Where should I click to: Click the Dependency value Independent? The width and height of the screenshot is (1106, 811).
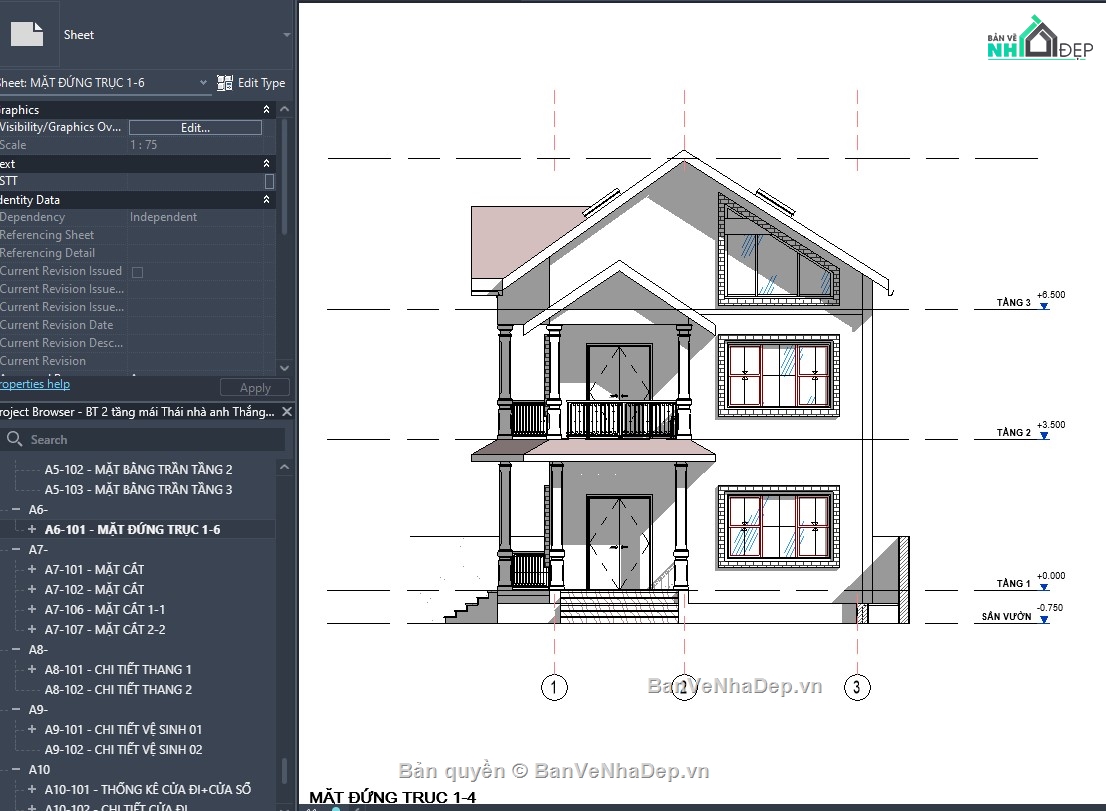point(163,217)
